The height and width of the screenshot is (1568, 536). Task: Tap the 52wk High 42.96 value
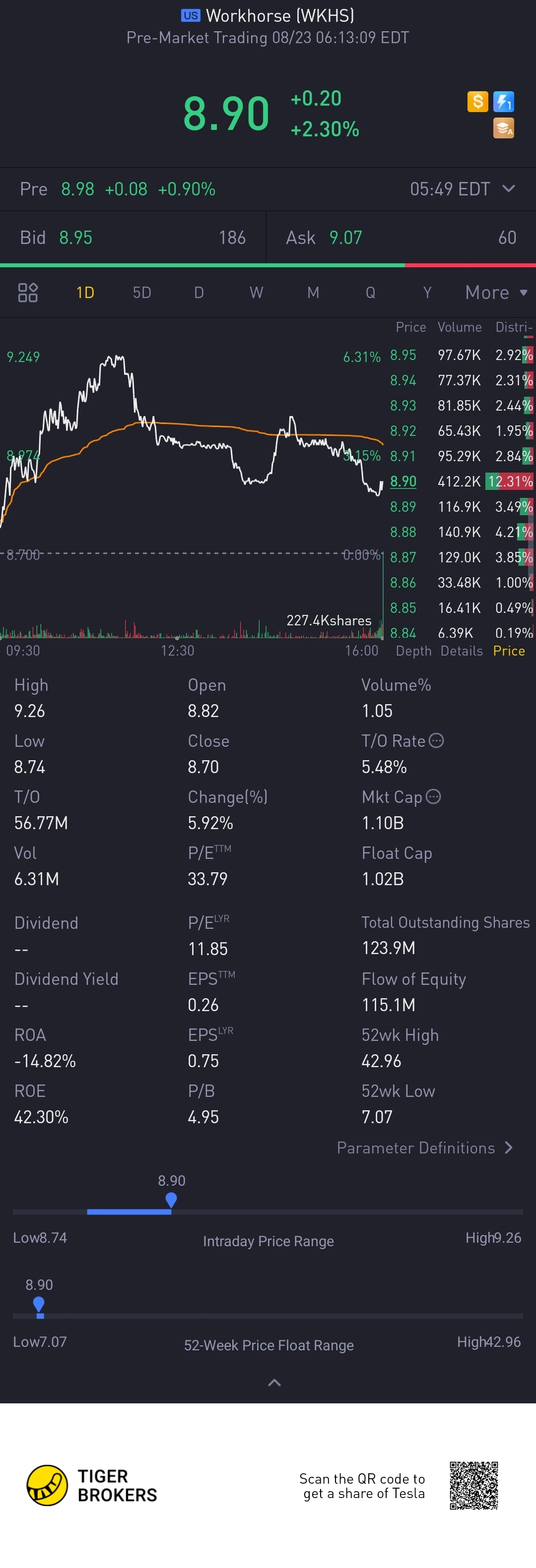[381, 1061]
